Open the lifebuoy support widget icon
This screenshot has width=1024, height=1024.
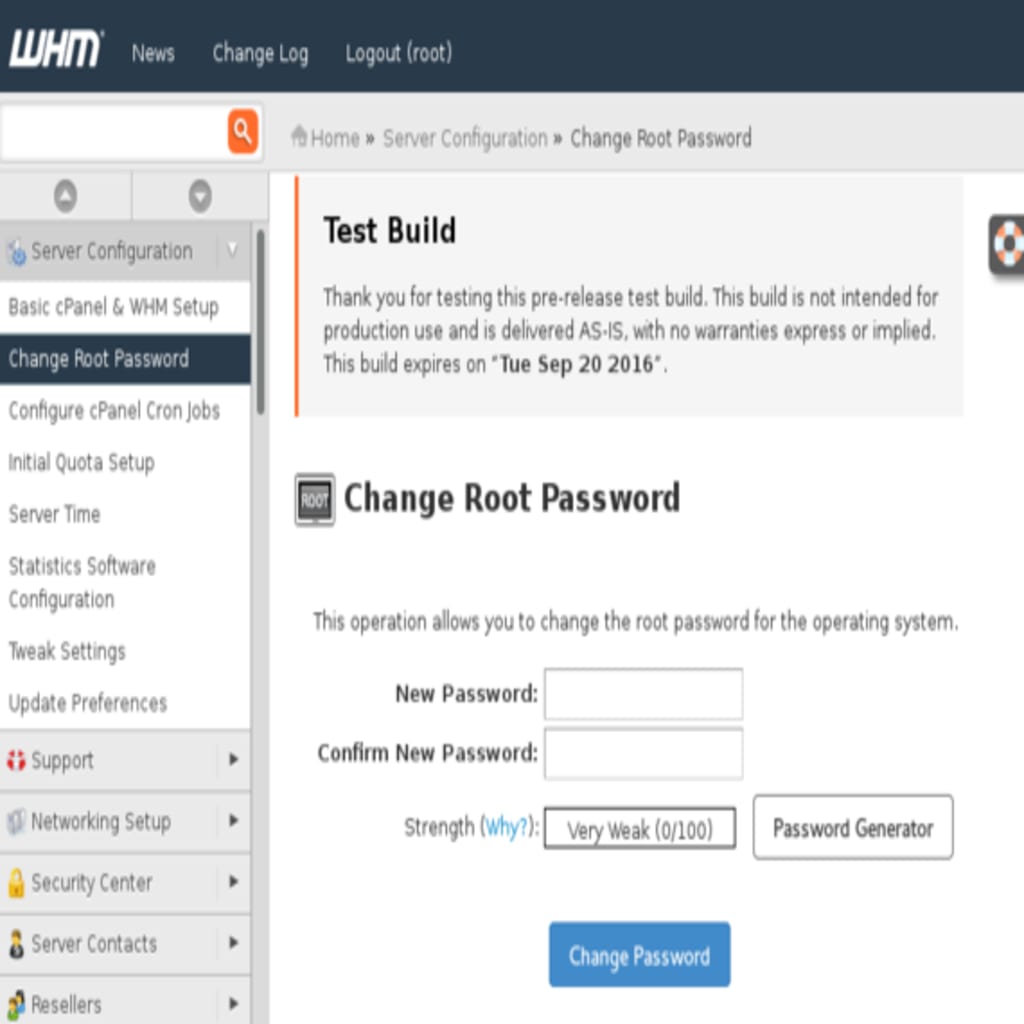1008,244
